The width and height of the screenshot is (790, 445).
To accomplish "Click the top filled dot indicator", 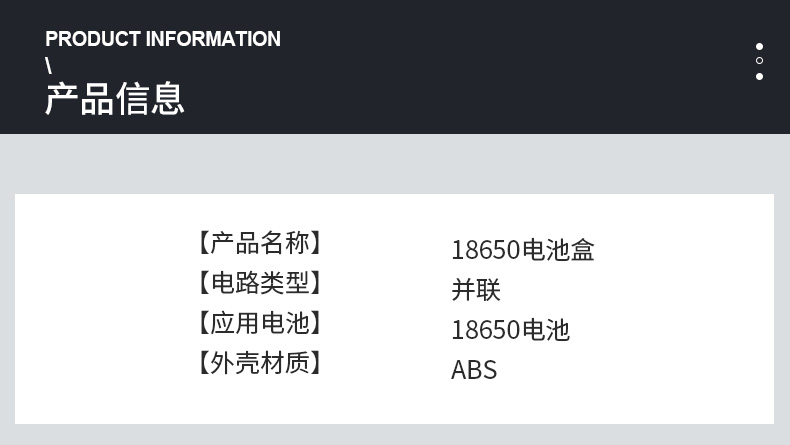I will pyautogui.click(x=759, y=46).
